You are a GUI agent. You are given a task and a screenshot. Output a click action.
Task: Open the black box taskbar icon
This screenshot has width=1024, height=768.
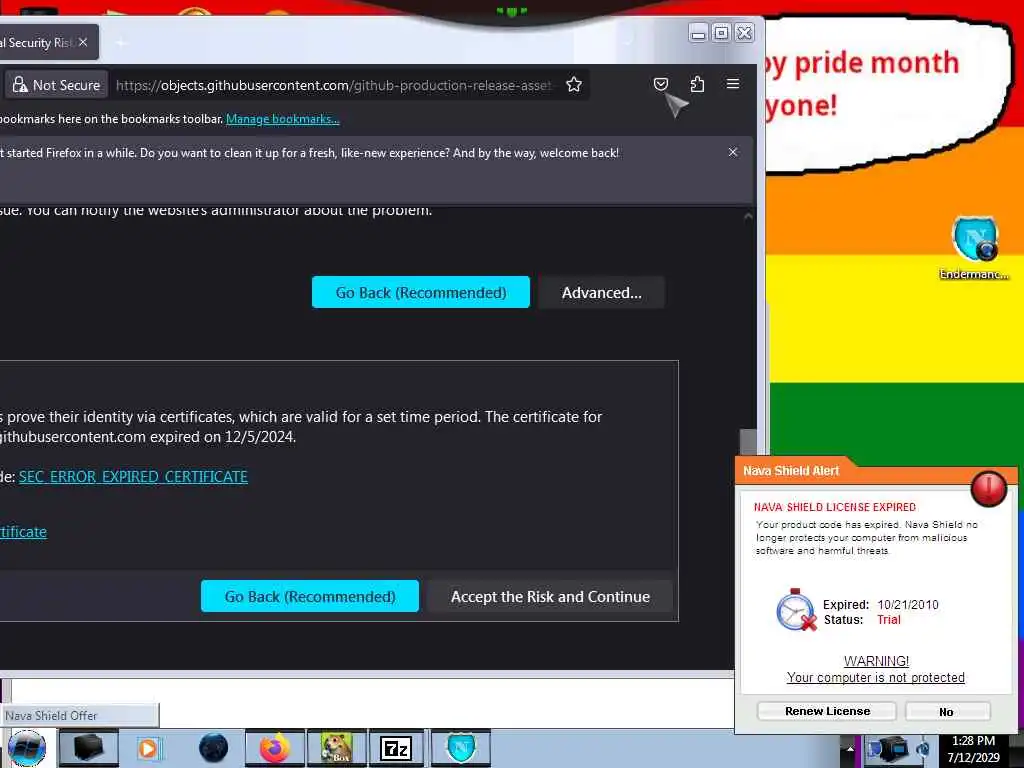(88, 748)
